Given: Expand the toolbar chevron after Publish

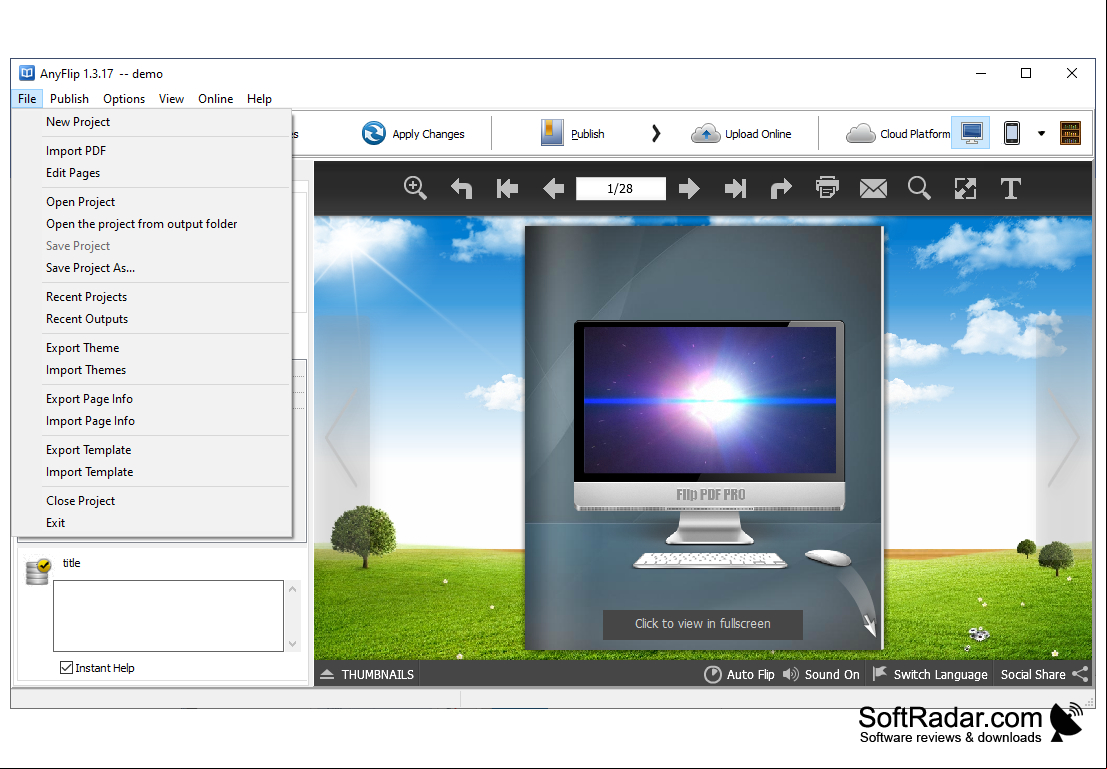Looking at the screenshot, I should tap(656, 133).
